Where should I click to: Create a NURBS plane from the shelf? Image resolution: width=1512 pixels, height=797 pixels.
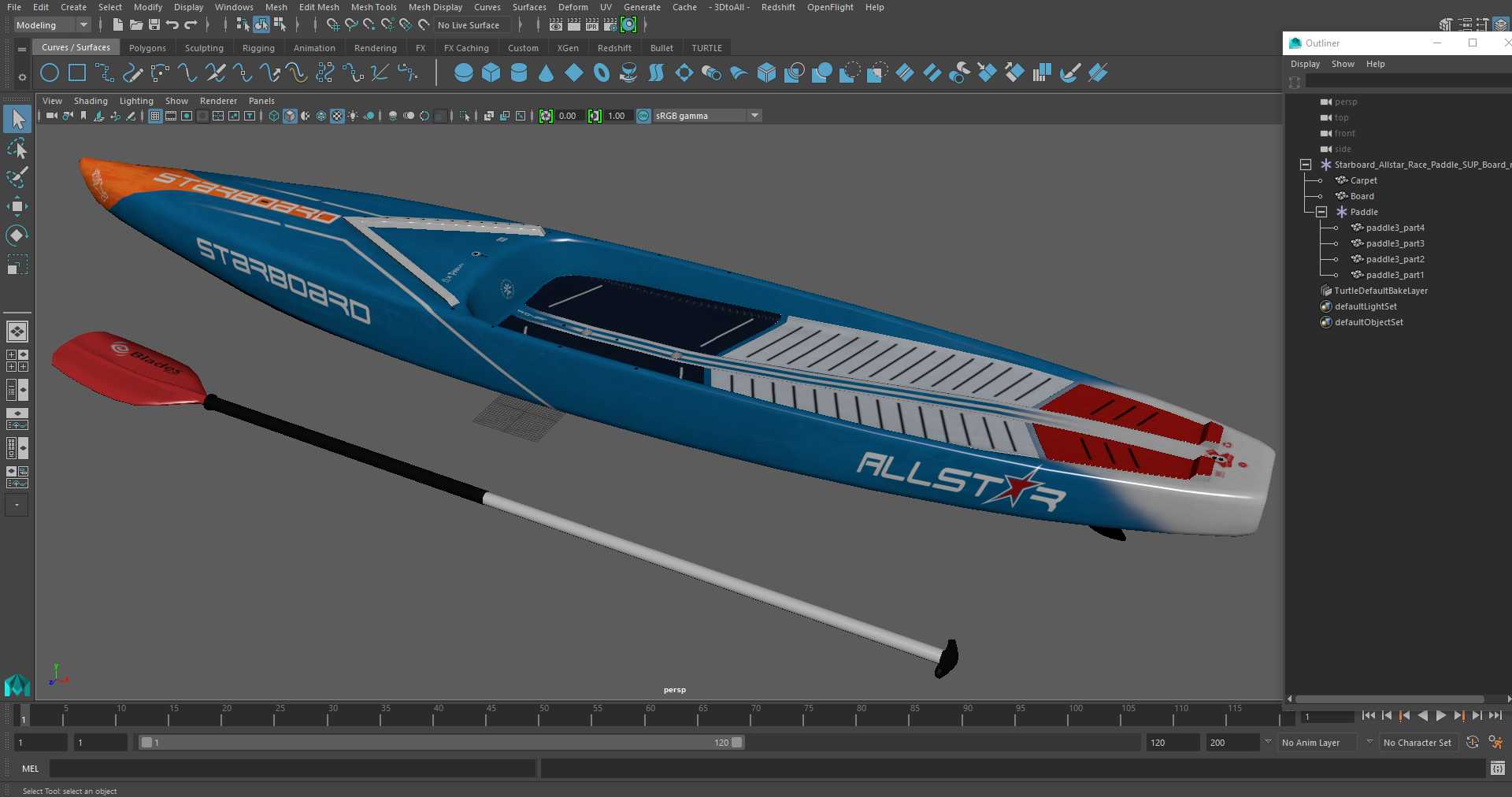(574, 73)
